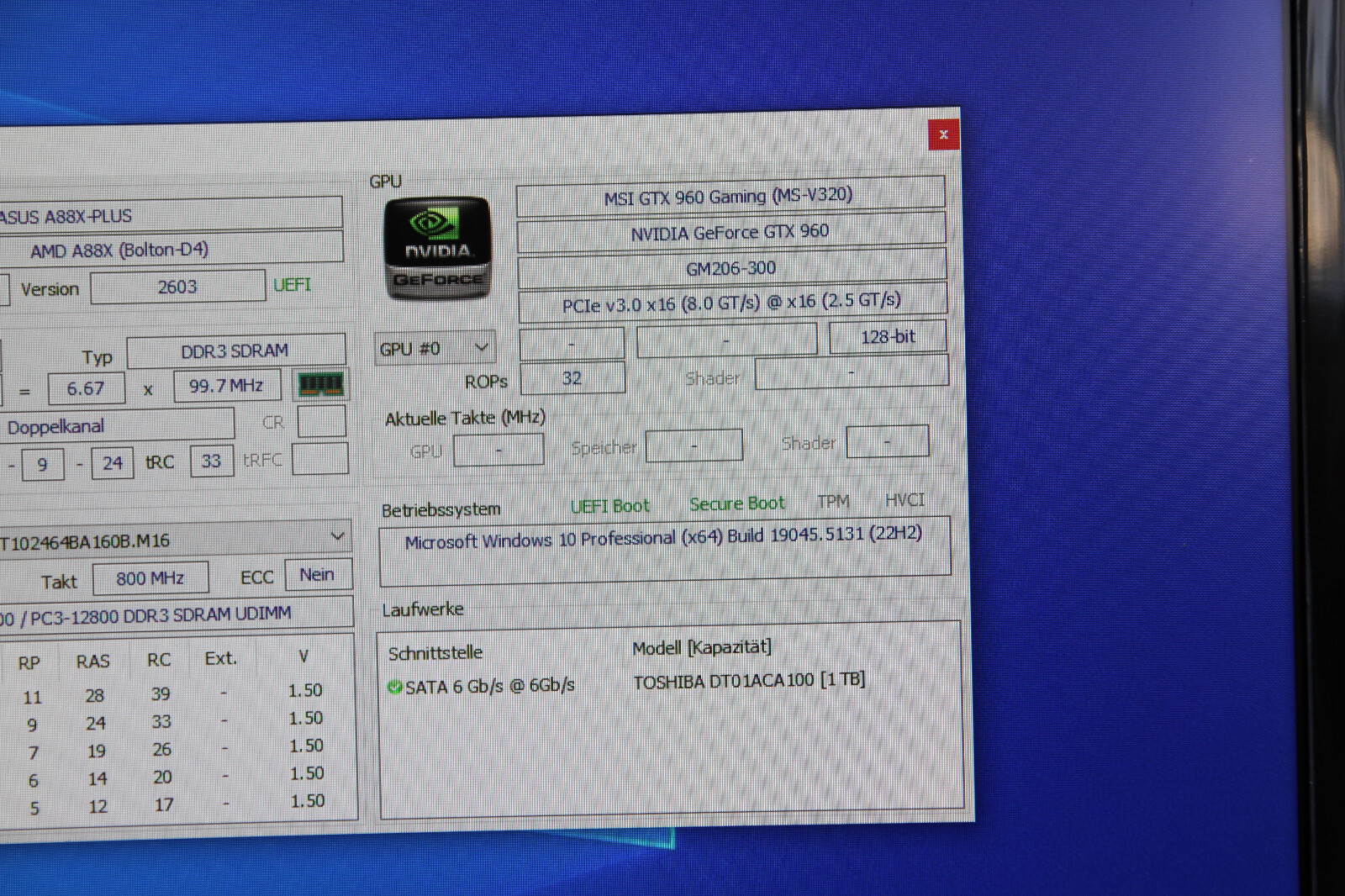Click the MSI GTX 960 Gaming field
The height and width of the screenshot is (896, 1345).
[x=730, y=196]
